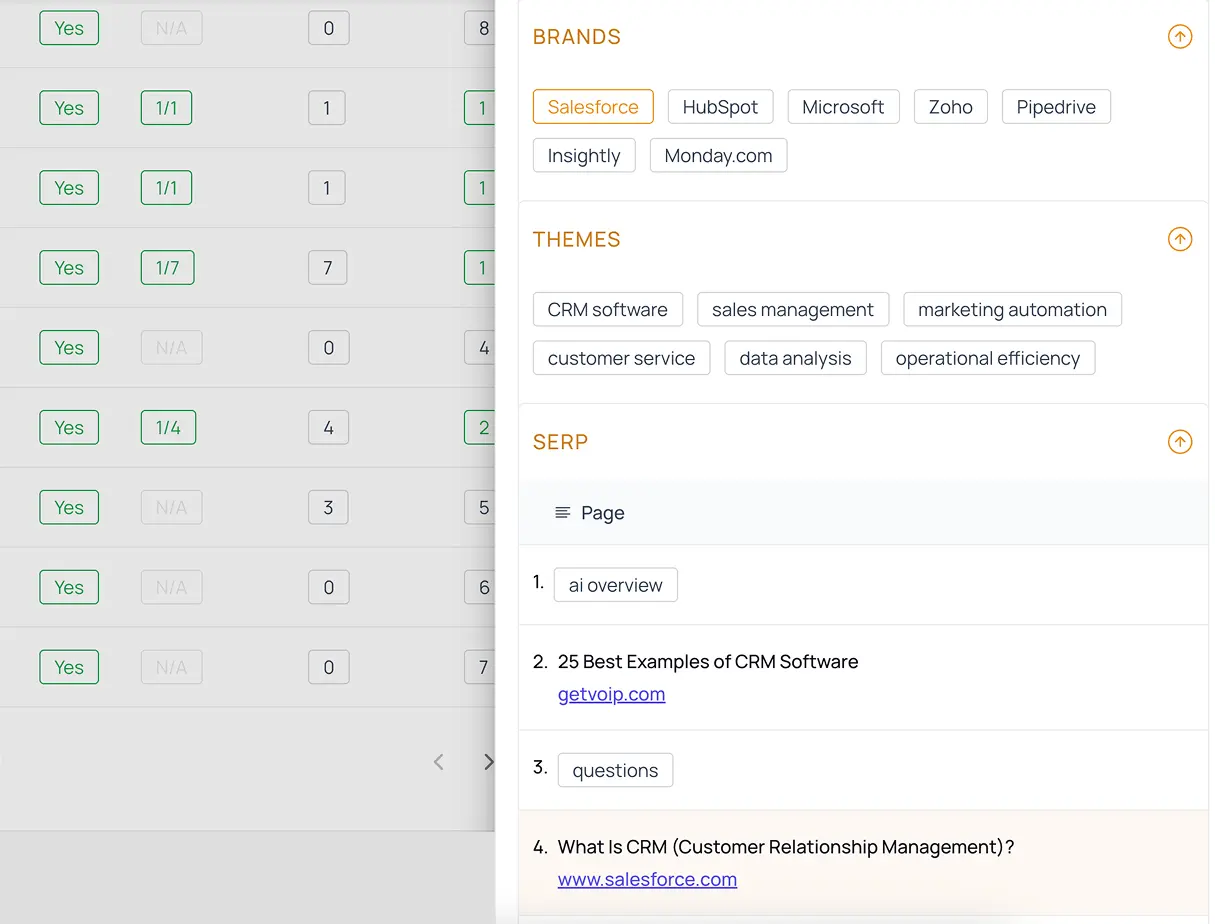Click the ai overview SERP tag
The height and width of the screenshot is (924, 1215).
[616, 586]
